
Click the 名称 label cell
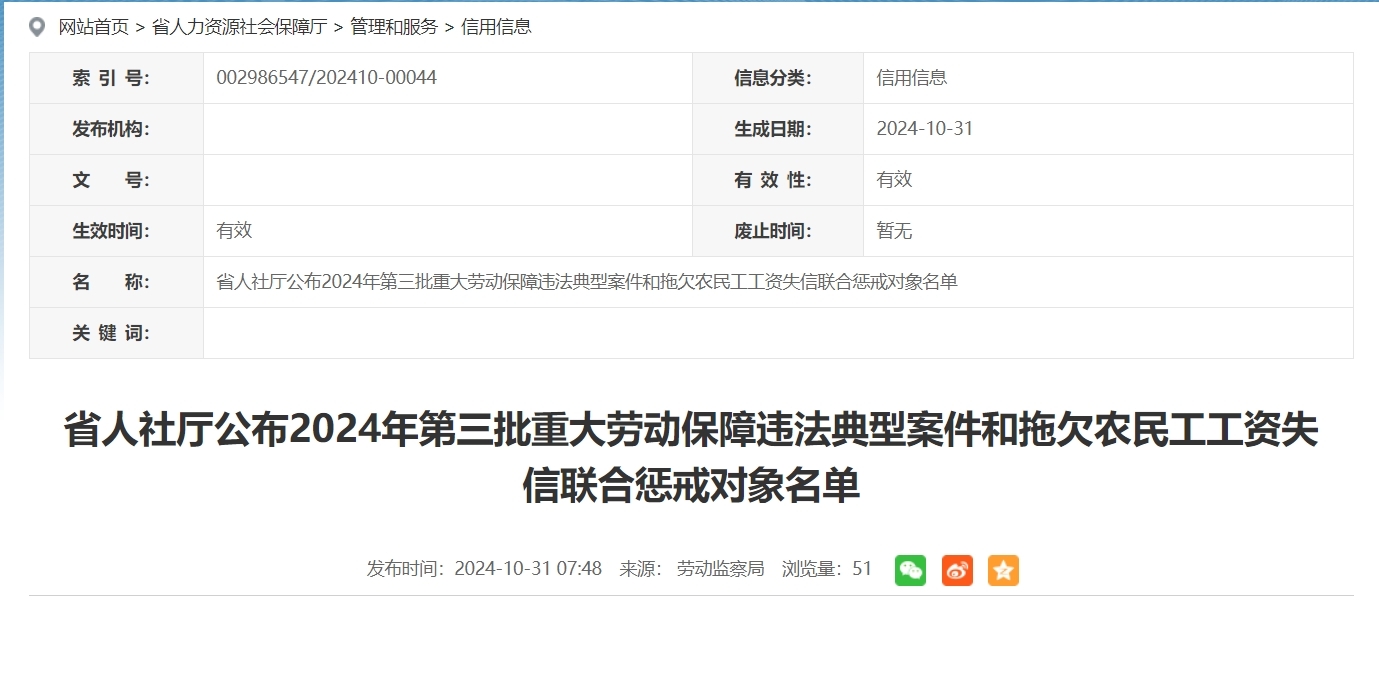coord(116,282)
